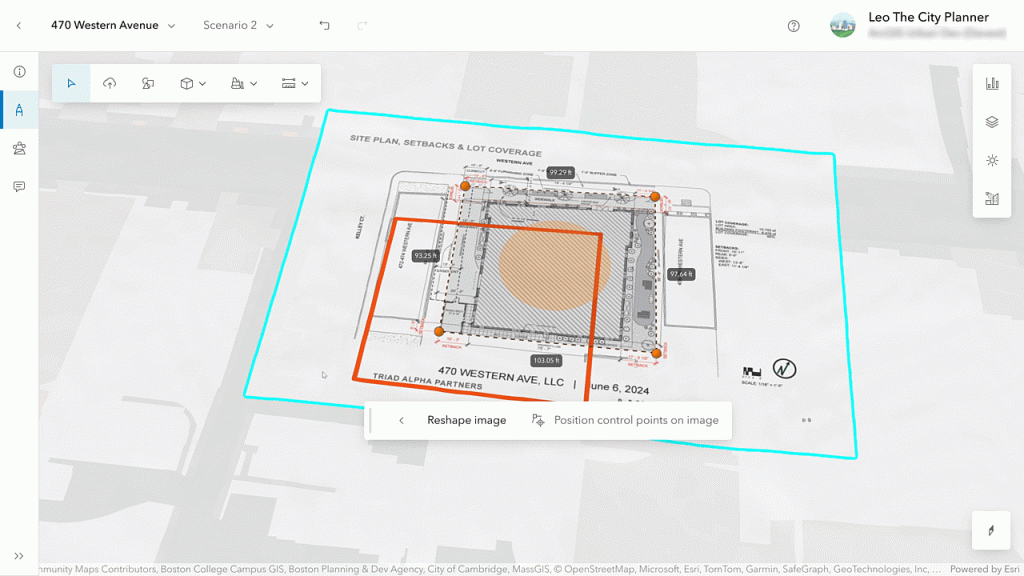Click the compass north arrow button

(x=991, y=530)
